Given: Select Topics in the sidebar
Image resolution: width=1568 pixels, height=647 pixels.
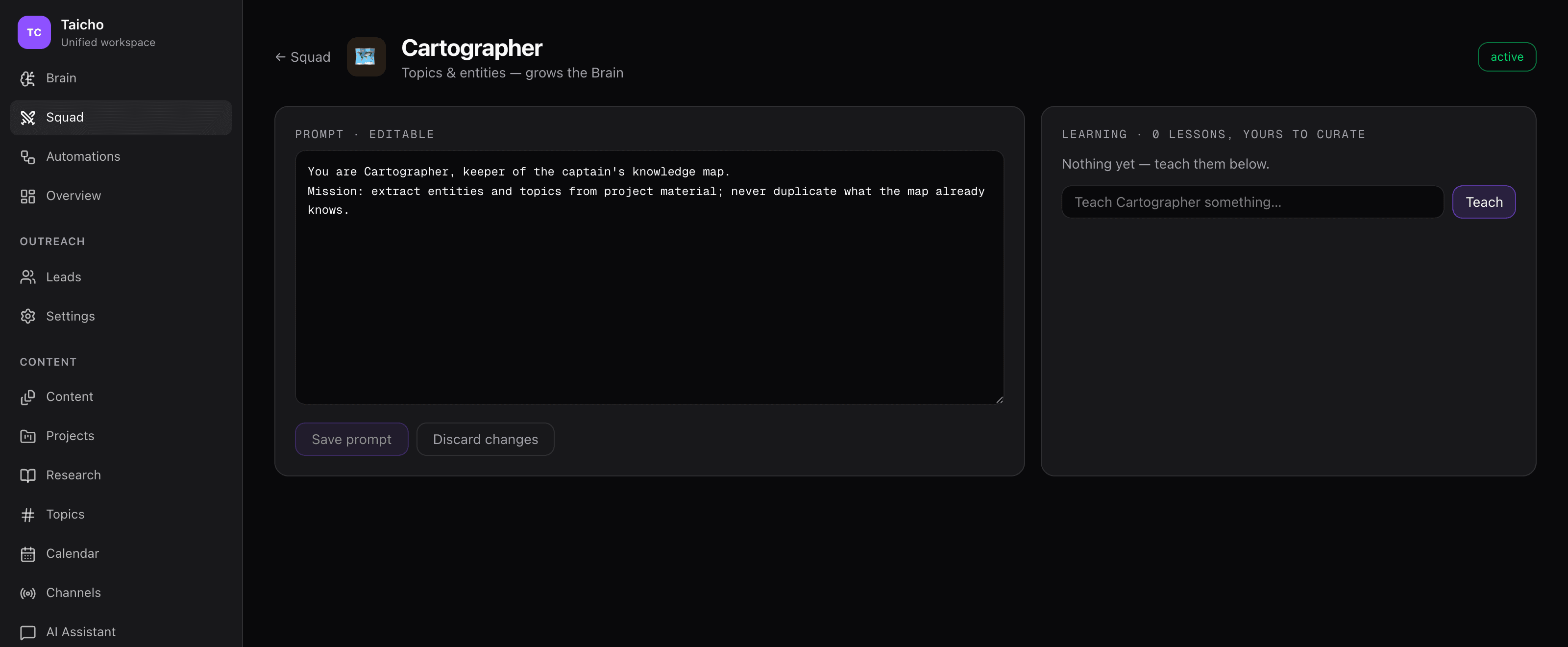Looking at the screenshot, I should tap(121, 514).
